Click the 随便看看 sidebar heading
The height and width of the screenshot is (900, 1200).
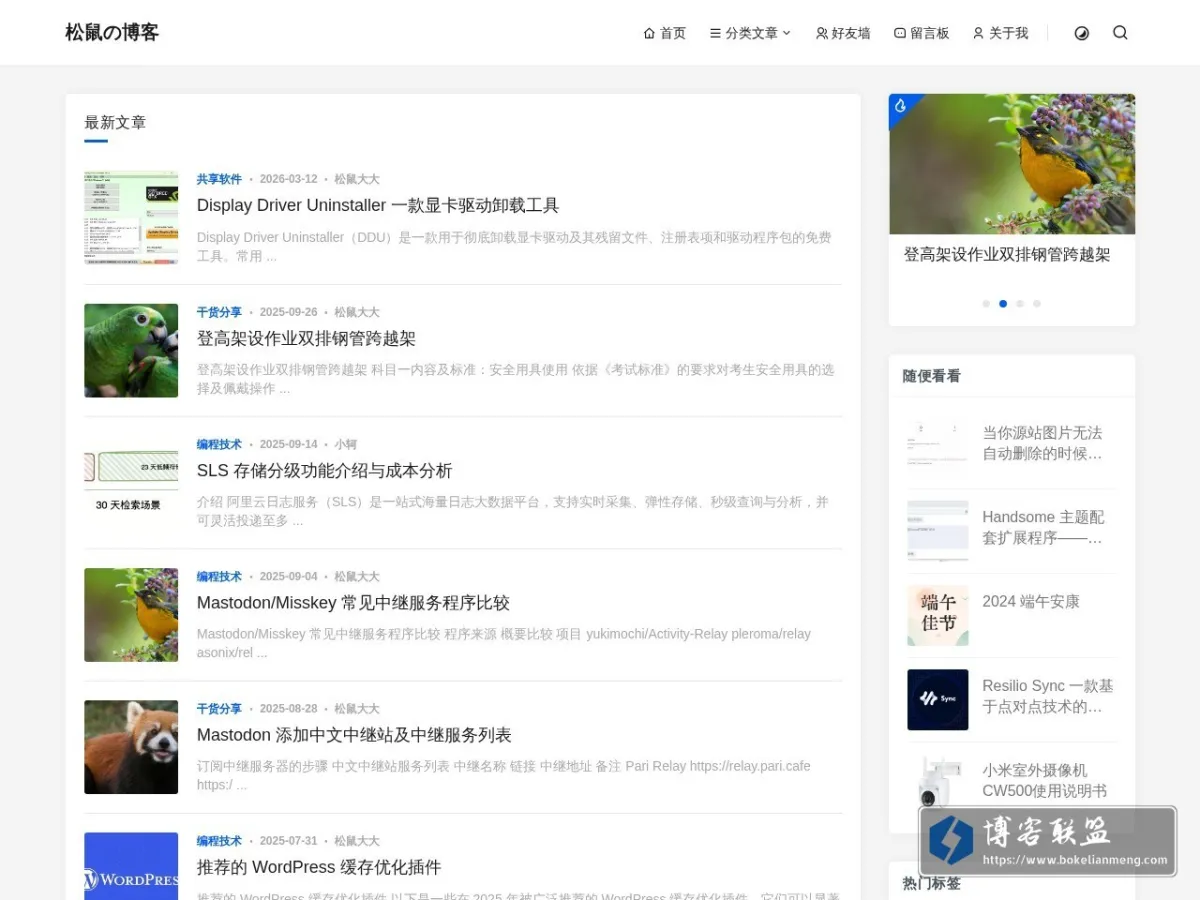(x=931, y=376)
